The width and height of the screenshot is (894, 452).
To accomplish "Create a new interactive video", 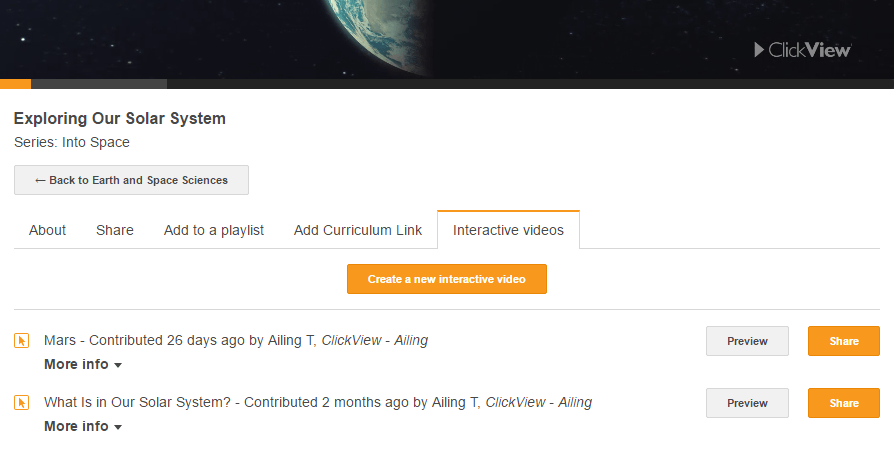I will (446, 279).
